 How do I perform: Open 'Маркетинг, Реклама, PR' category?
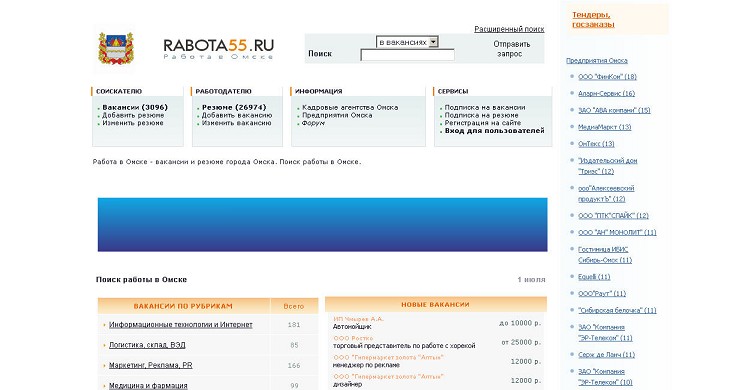coord(151,365)
